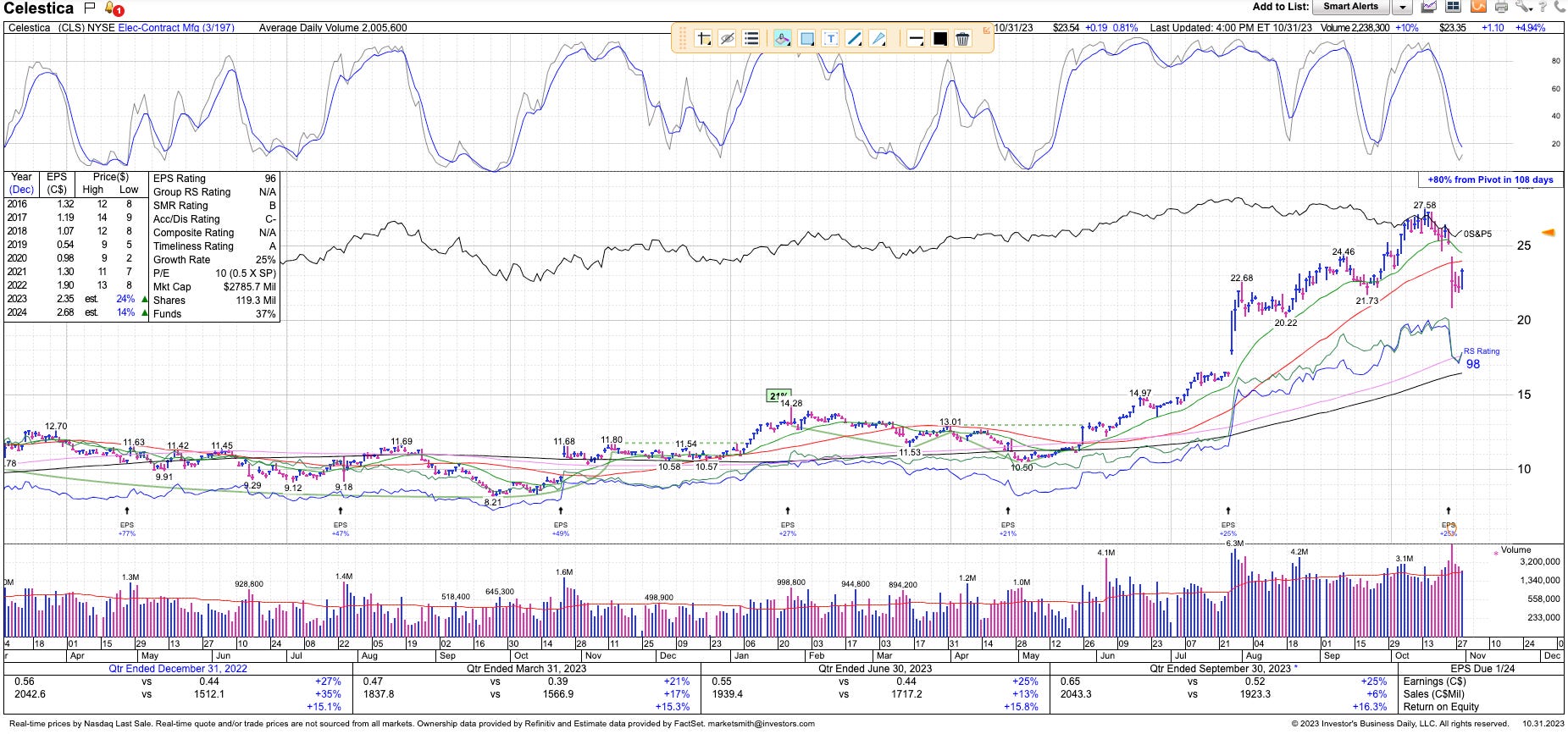Open the wrench settings menu
1568x734 pixels.
(x=1524, y=7)
